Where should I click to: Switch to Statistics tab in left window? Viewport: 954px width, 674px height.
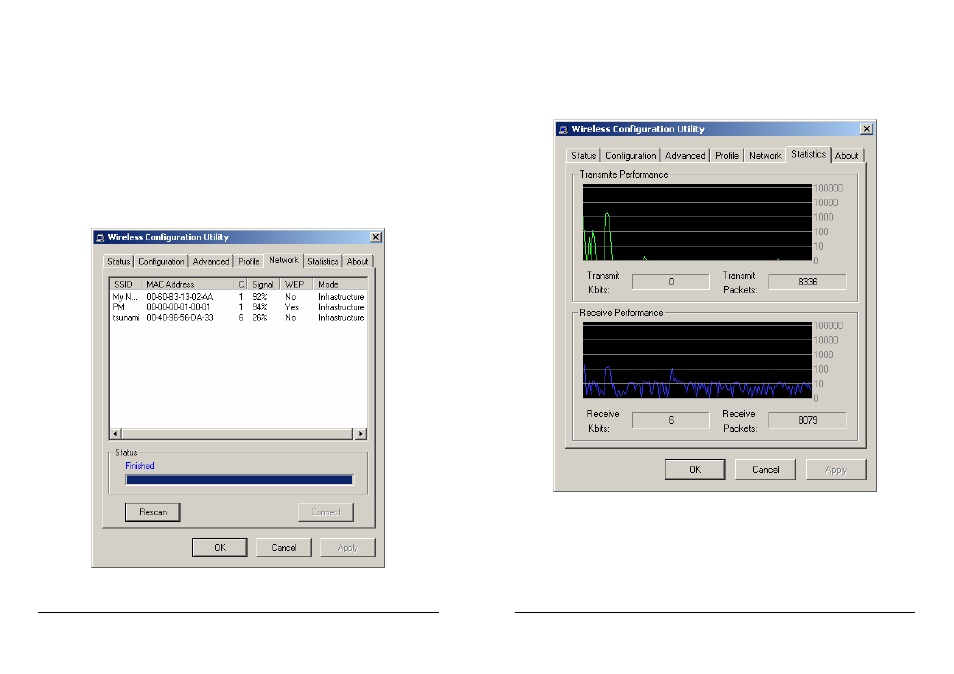pos(322,262)
